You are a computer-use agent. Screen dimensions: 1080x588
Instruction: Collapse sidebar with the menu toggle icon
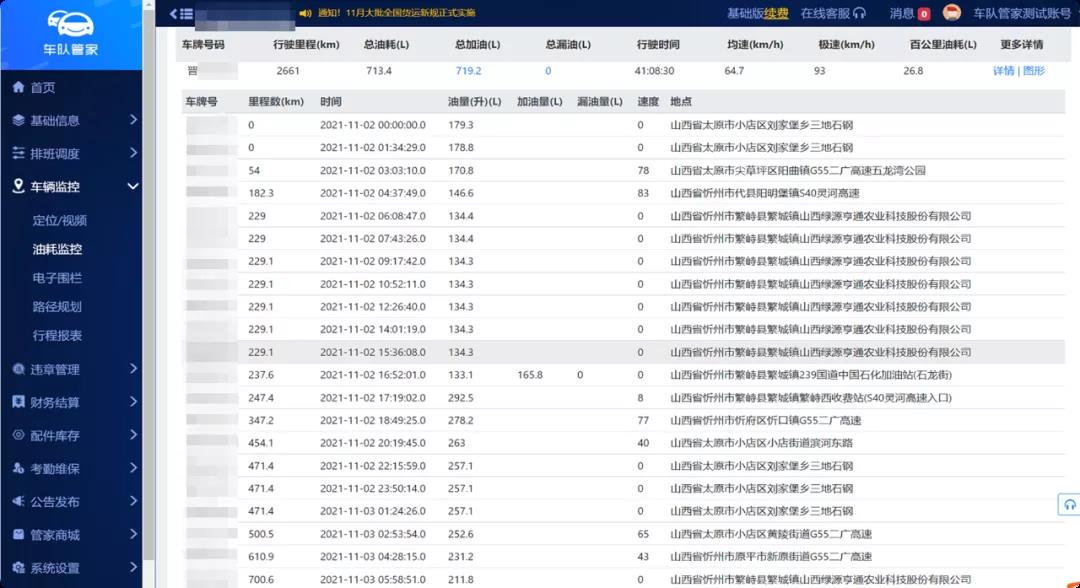(182, 13)
